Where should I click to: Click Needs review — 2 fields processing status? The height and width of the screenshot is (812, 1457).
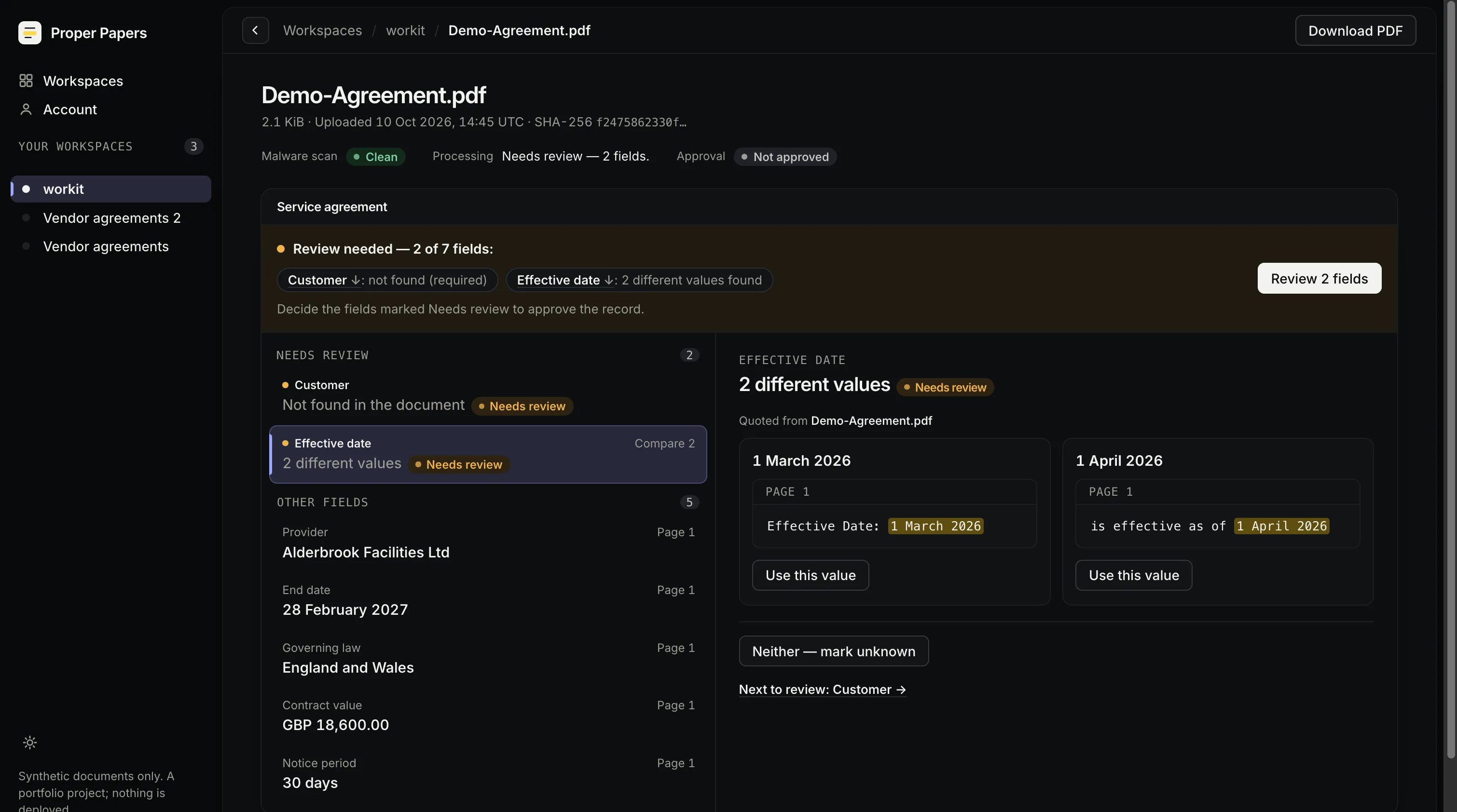[x=575, y=156]
